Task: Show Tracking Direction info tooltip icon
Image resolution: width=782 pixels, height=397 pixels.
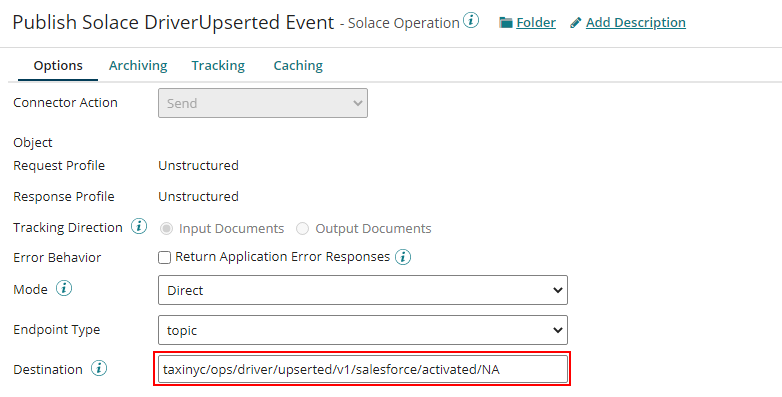Action: click(139, 226)
